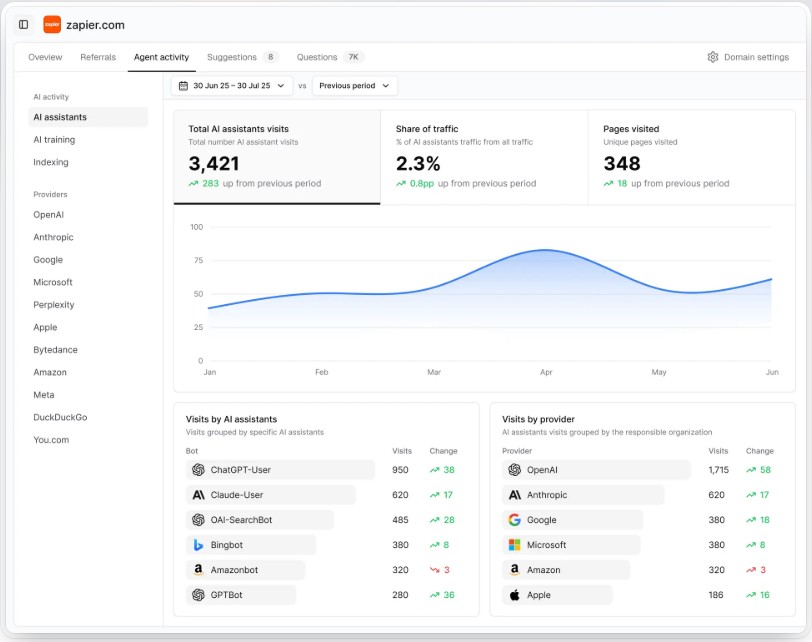Select the Pages visited card
Viewport: 812px width, 642px height.
[x=692, y=157]
